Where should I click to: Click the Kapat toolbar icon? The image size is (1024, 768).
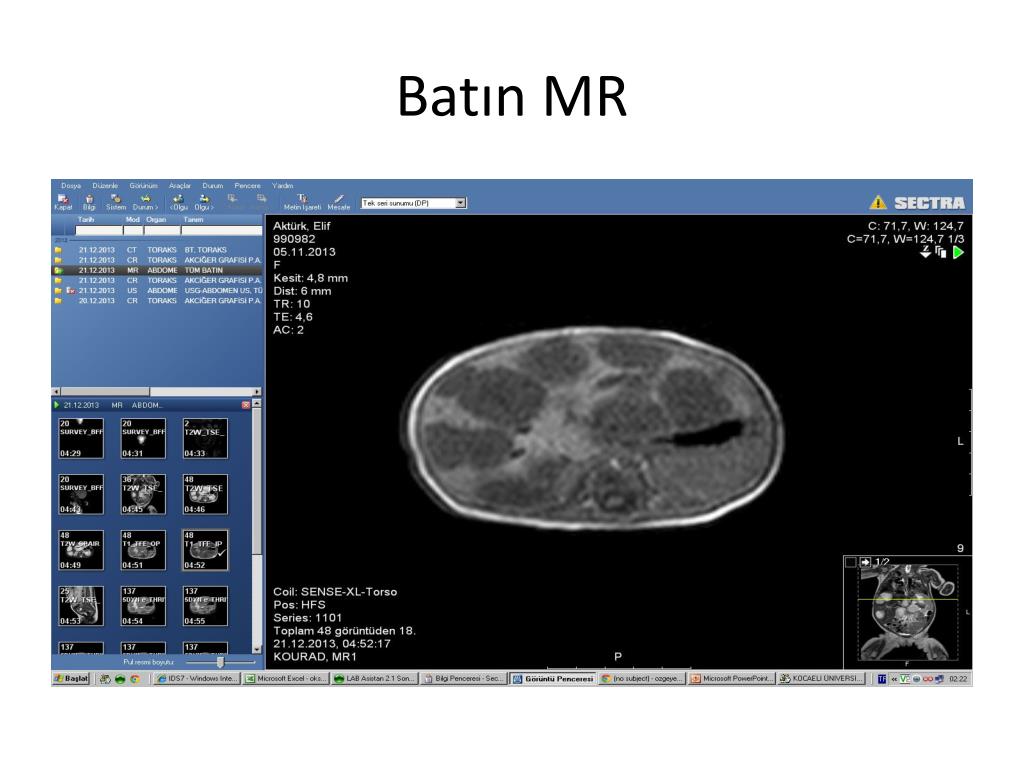click(x=63, y=202)
